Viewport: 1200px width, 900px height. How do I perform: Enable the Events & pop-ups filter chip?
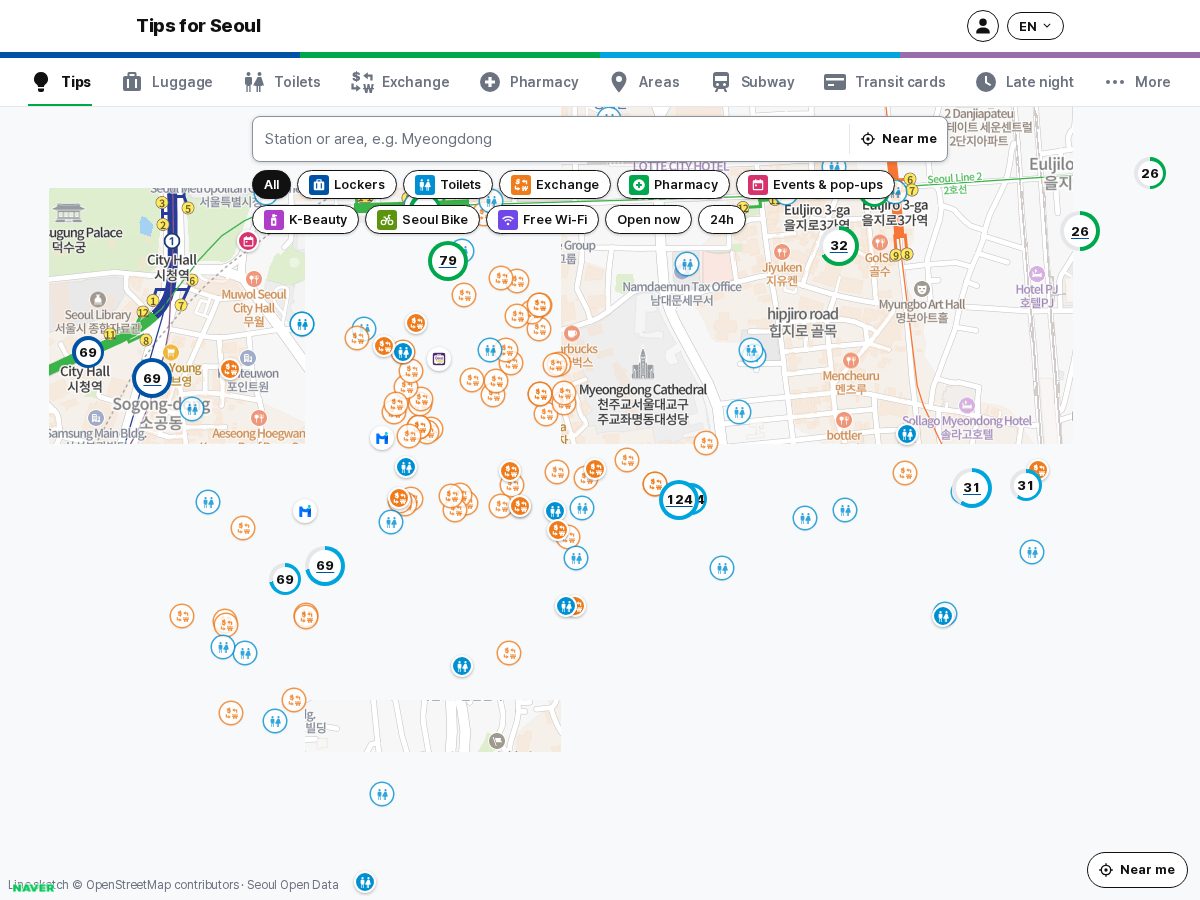click(815, 185)
